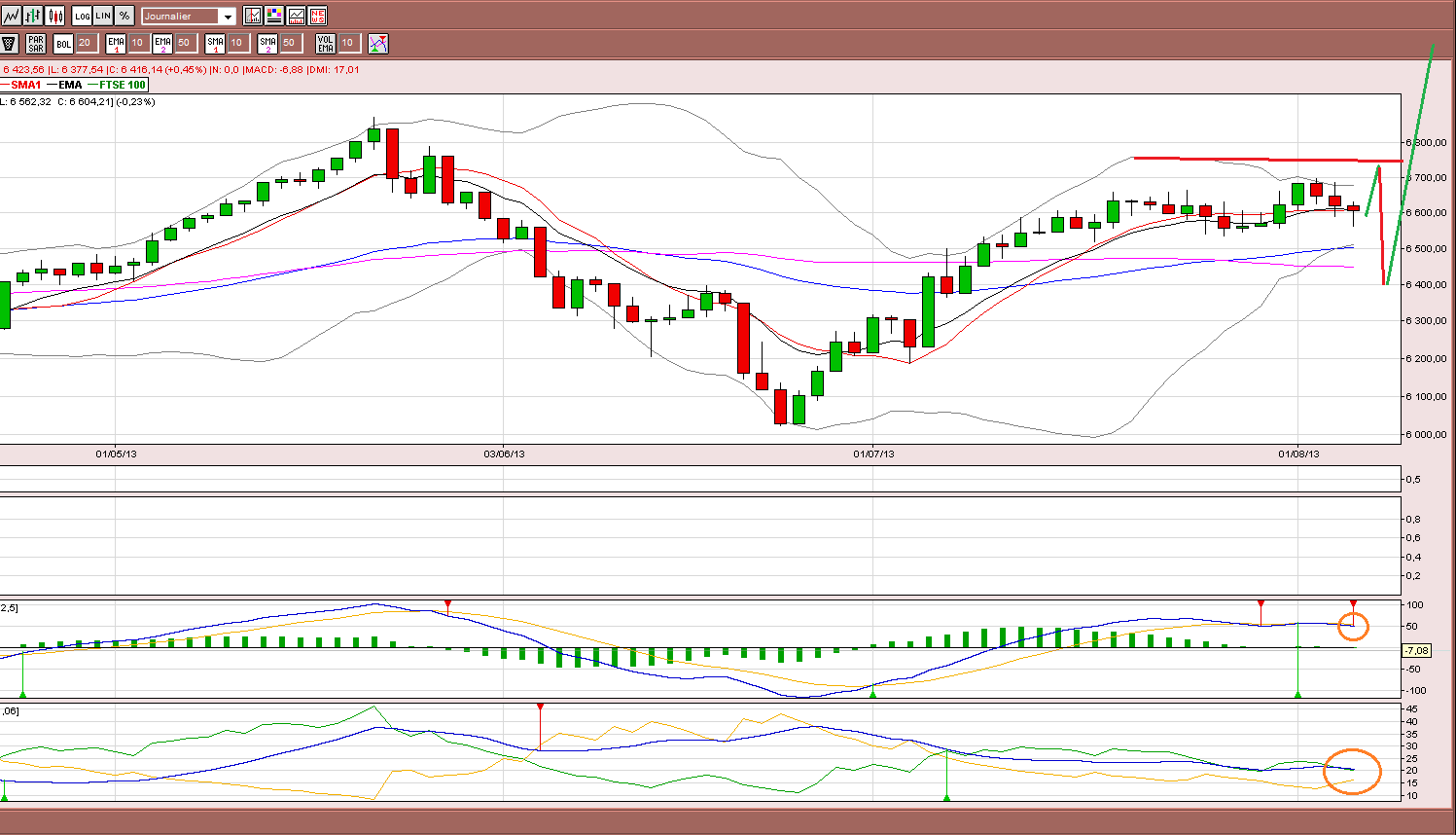Click the 6 500,00 price axis label
The width and height of the screenshot is (1456, 835).
(1427, 249)
